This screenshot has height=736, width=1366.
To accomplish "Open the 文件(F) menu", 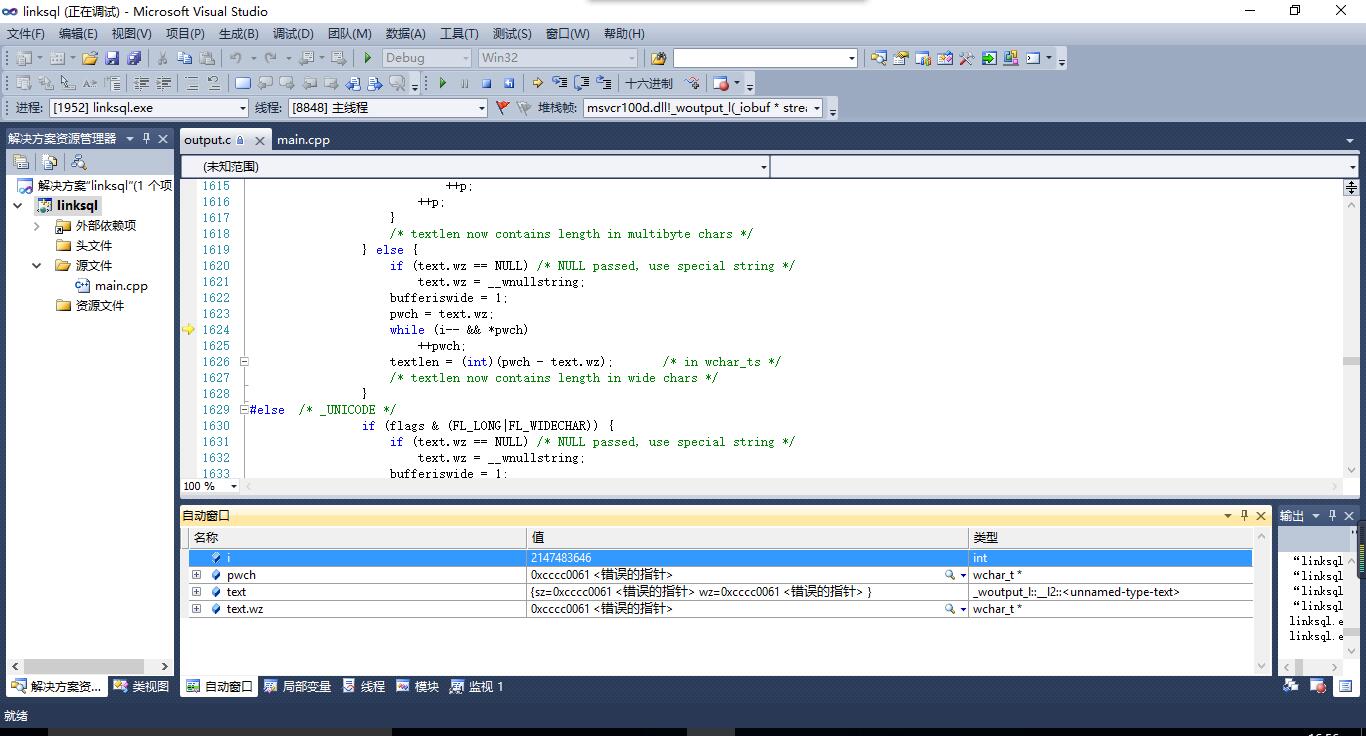I will 25,34.
